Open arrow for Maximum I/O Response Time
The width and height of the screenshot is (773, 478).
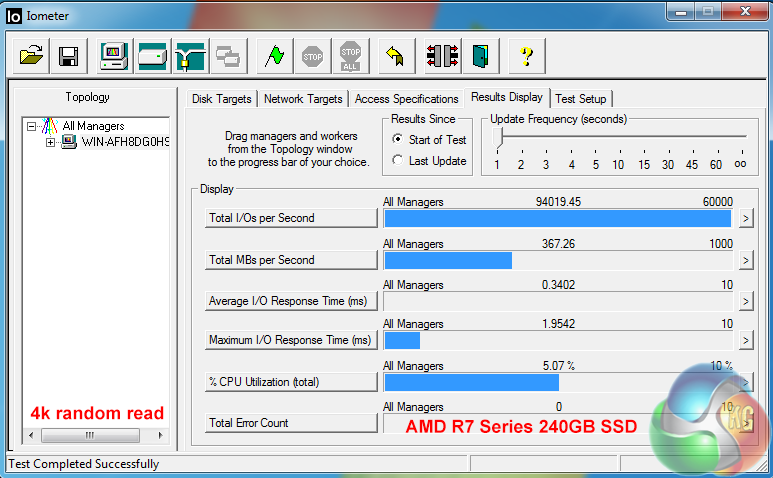[746, 340]
